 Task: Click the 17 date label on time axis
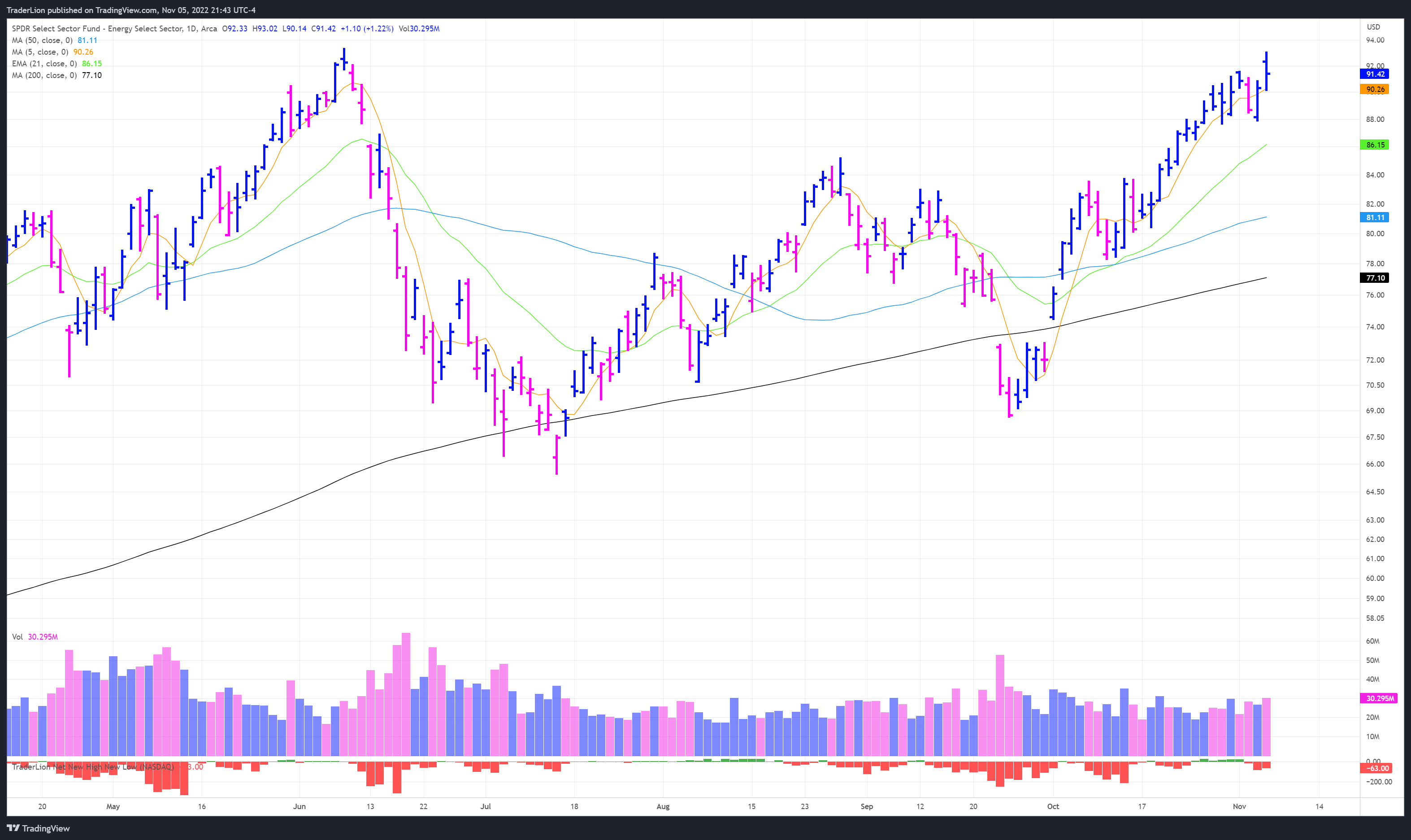click(1142, 806)
